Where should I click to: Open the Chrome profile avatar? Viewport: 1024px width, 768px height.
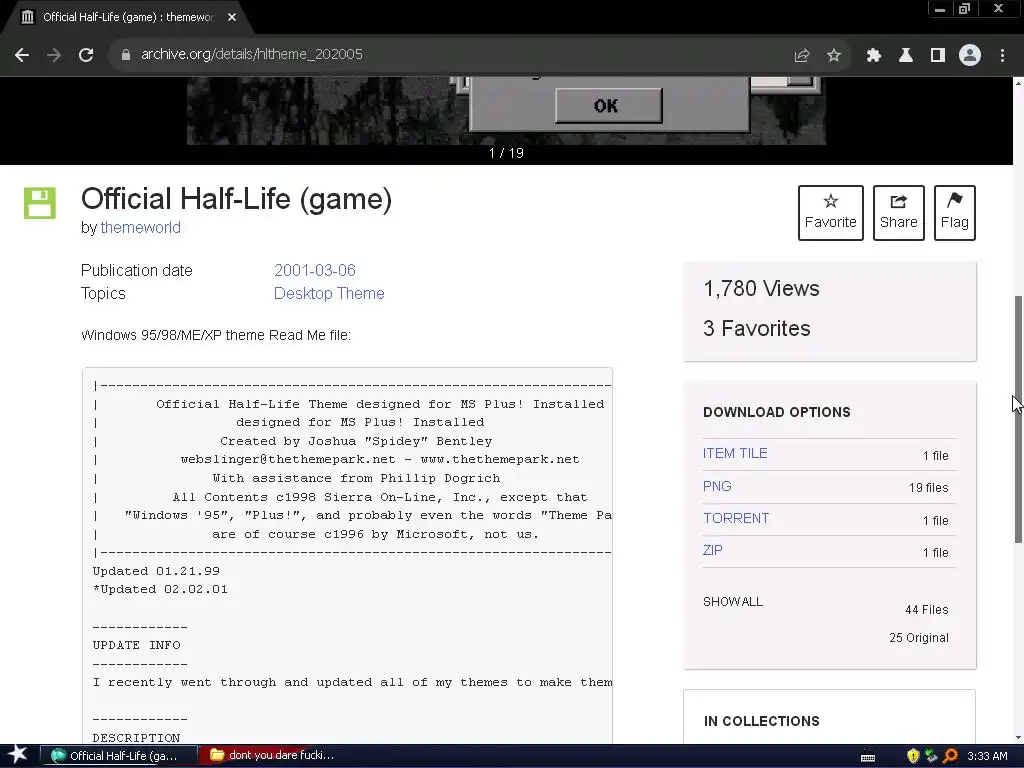click(970, 56)
